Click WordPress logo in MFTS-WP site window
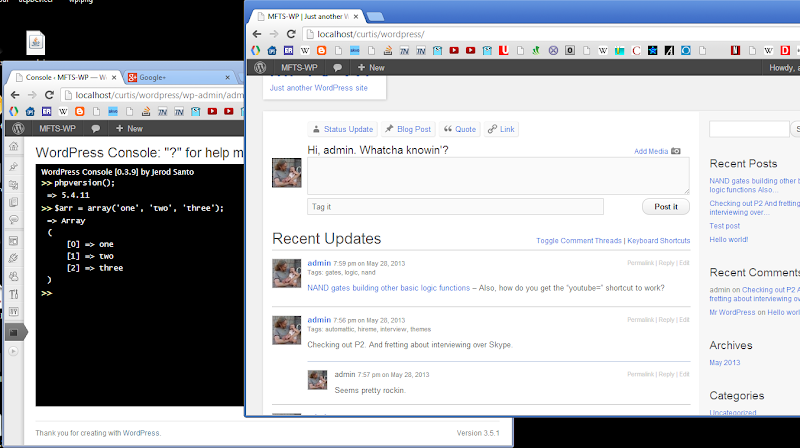The height and width of the screenshot is (448, 800). point(260,67)
